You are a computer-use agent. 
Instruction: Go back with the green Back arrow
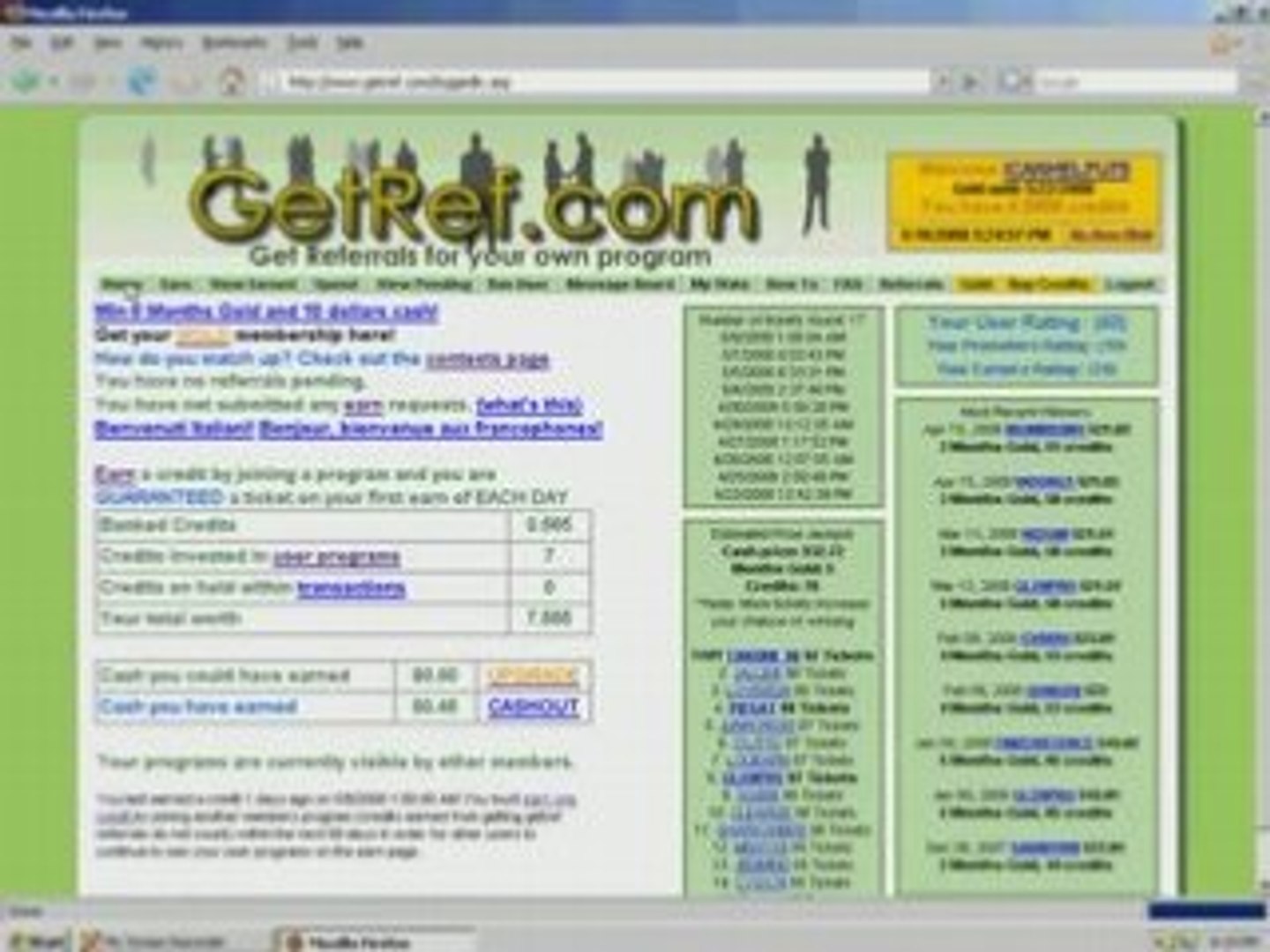pos(26,81)
